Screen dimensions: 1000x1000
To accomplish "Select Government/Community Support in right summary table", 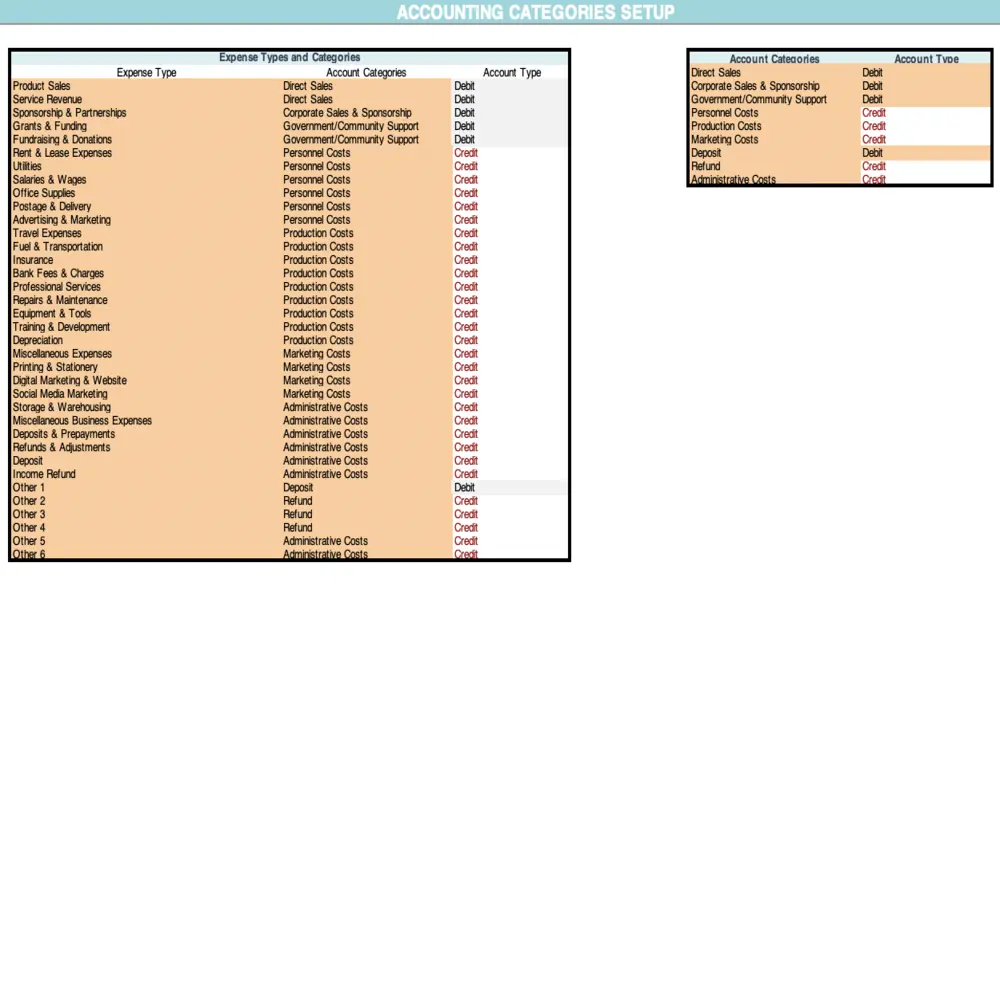I will (x=759, y=100).
